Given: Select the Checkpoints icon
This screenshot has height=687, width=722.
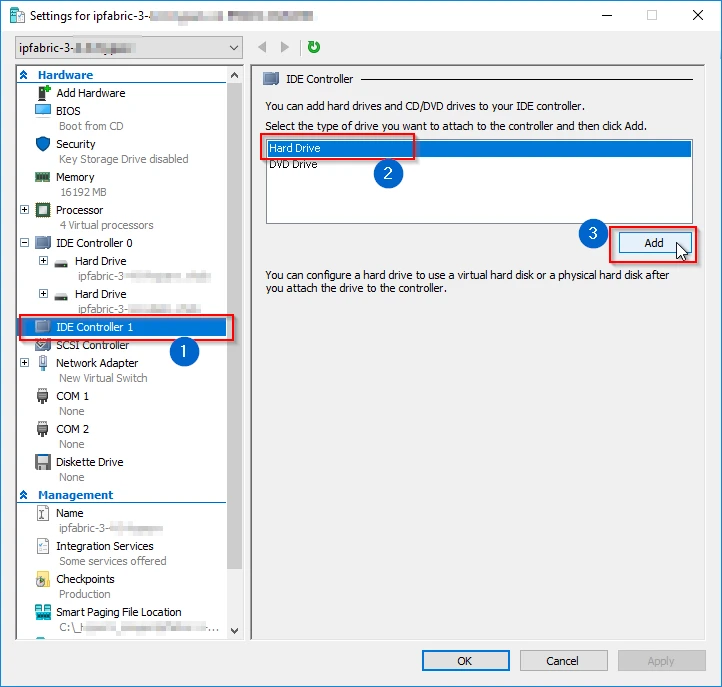Looking at the screenshot, I should pyautogui.click(x=43, y=579).
